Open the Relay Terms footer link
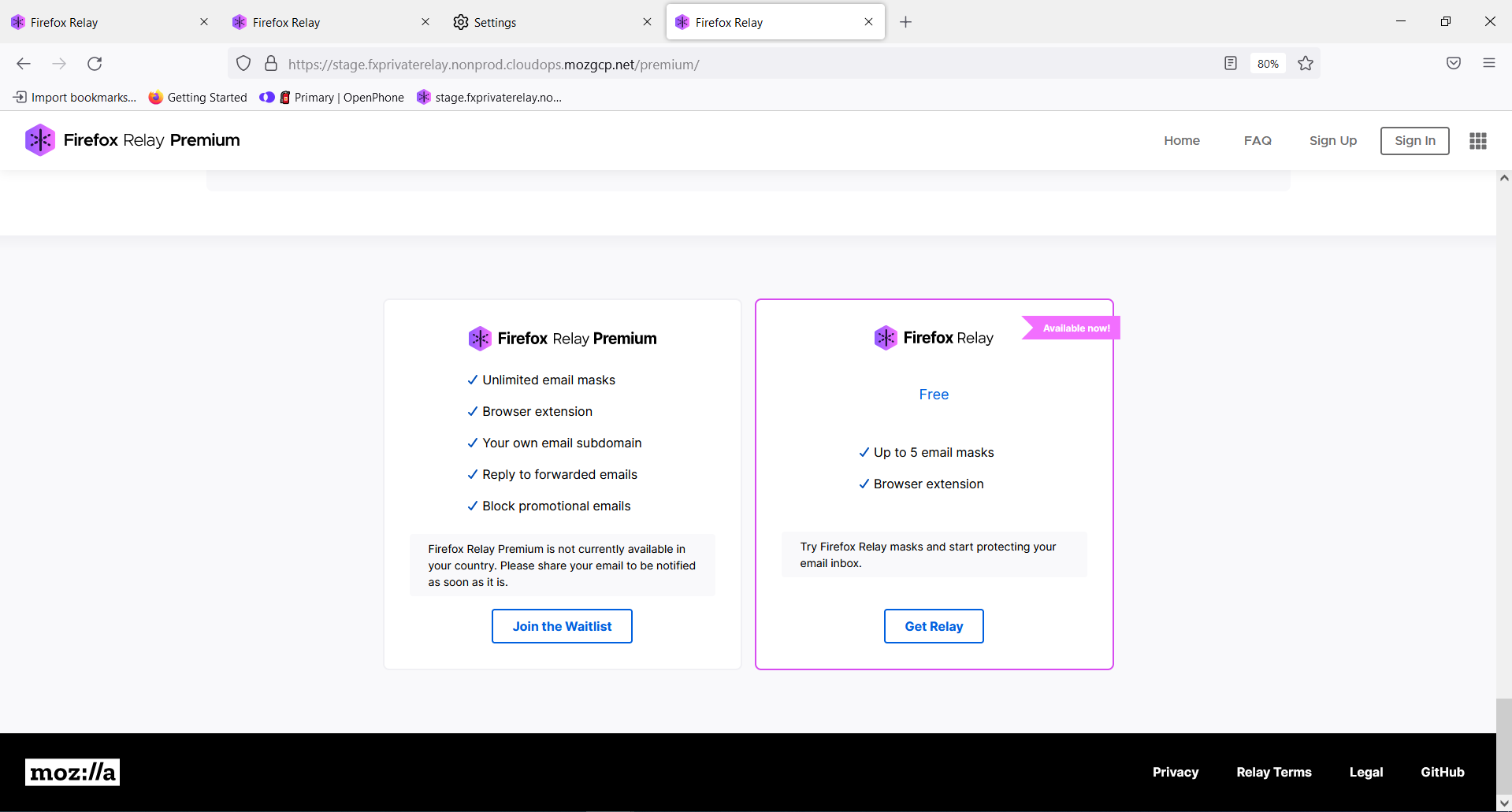This screenshot has width=1512, height=812. pos(1273,772)
